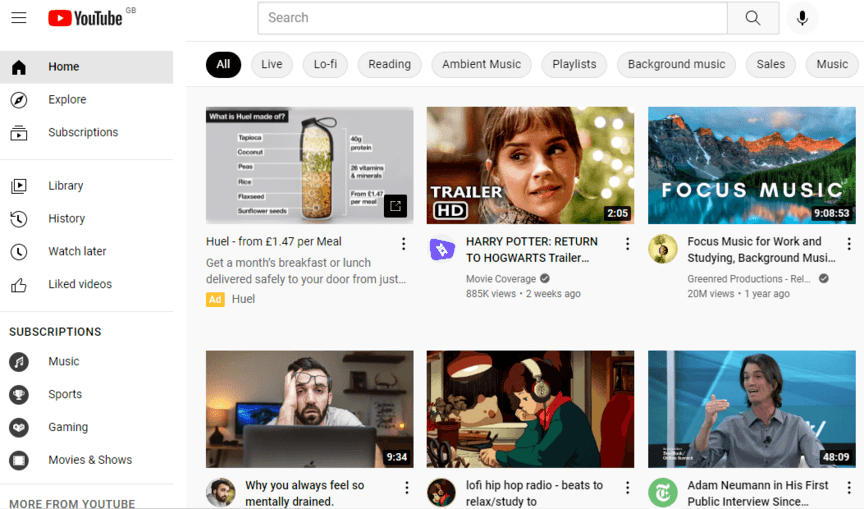Open Movies & Shows subscription label
Viewport: 864px width, 509px height.
pyautogui.click(x=90, y=460)
